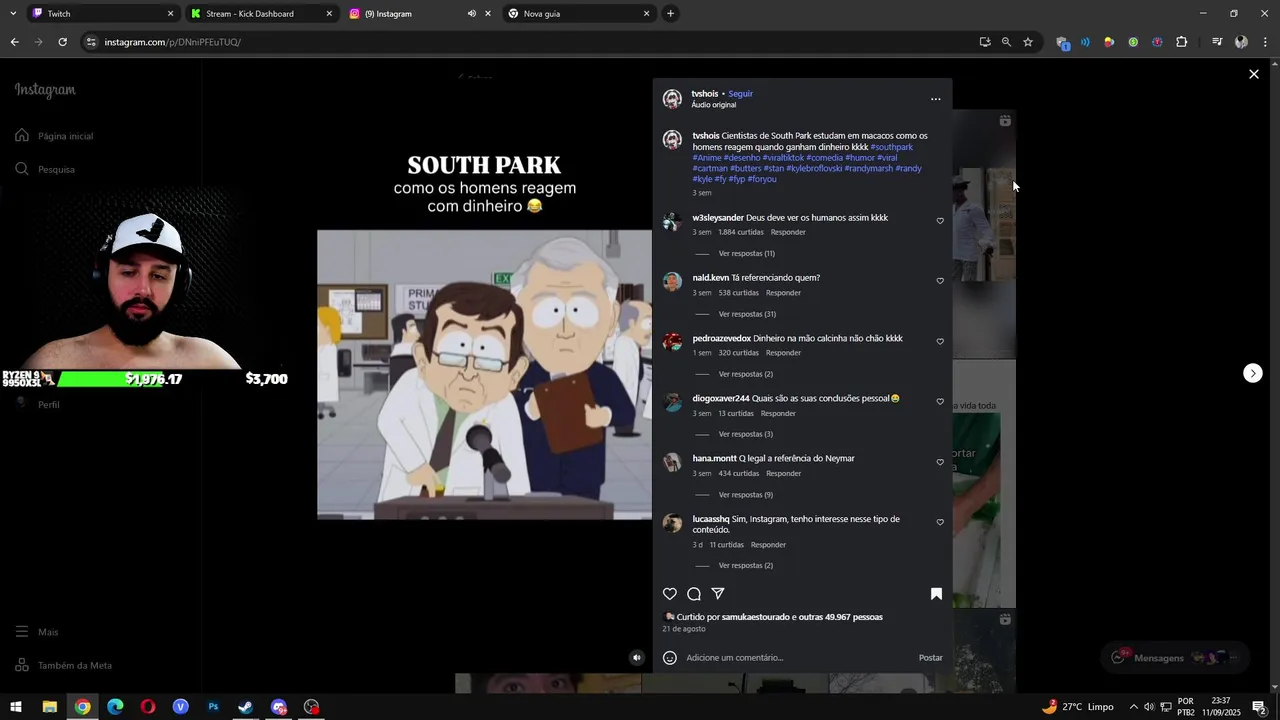The height and width of the screenshot is (720, 1280).
Task: Expand 'Ver respostas (31)' replies
Action: click(747, 314)
